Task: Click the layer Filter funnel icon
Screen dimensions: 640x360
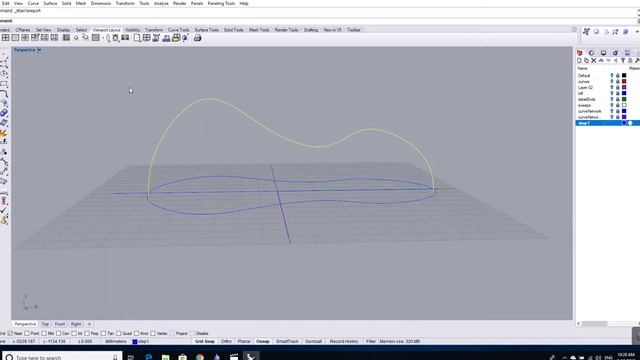Action: [x=623, y=60]
